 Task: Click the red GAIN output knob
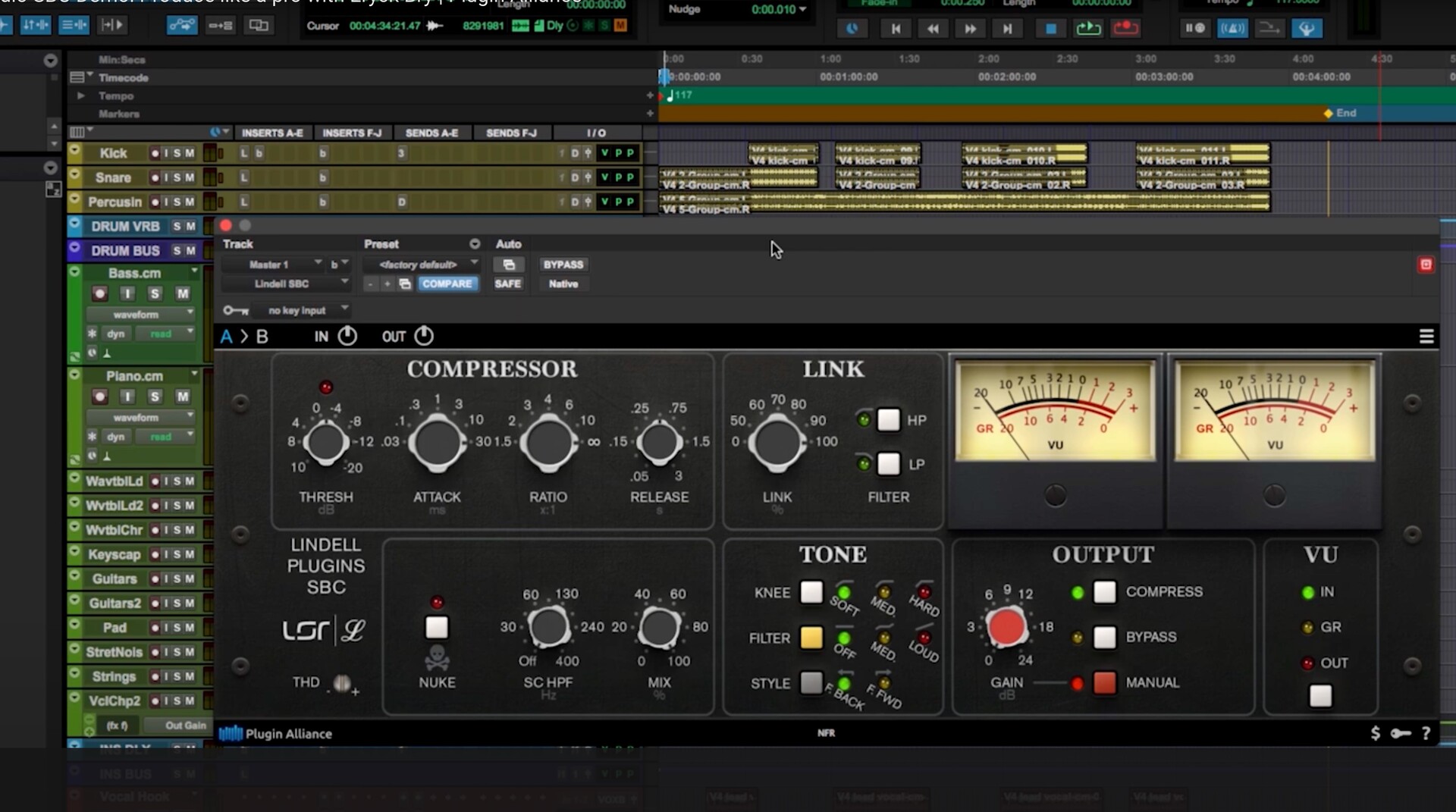point(1006,627)
